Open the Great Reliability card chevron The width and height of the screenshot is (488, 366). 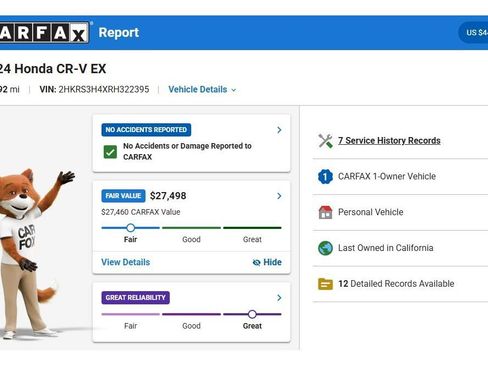coord(279,298)
